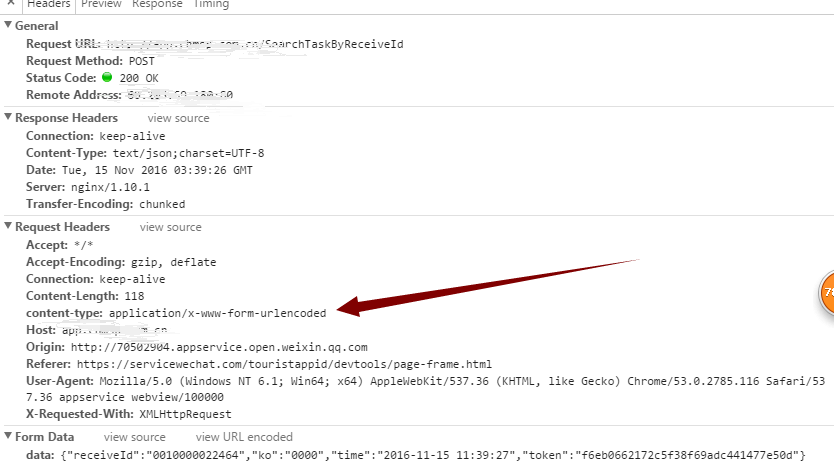Collapse the Request Headers section
The width and height of the screenshot is (834, 469).
(x=8, y=227)
